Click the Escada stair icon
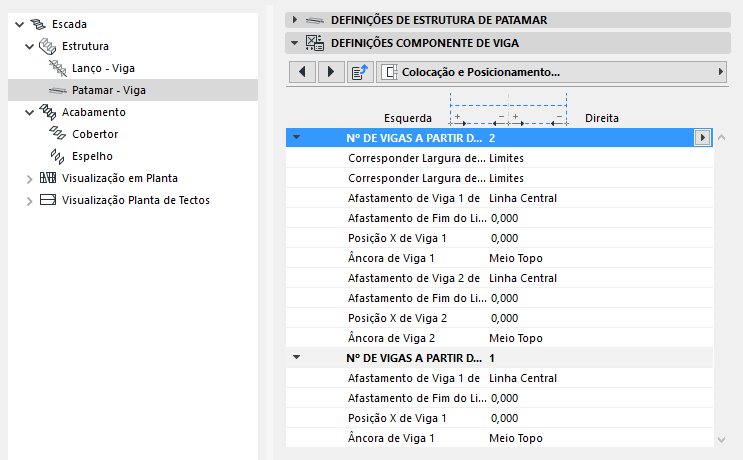 (38, 24)
